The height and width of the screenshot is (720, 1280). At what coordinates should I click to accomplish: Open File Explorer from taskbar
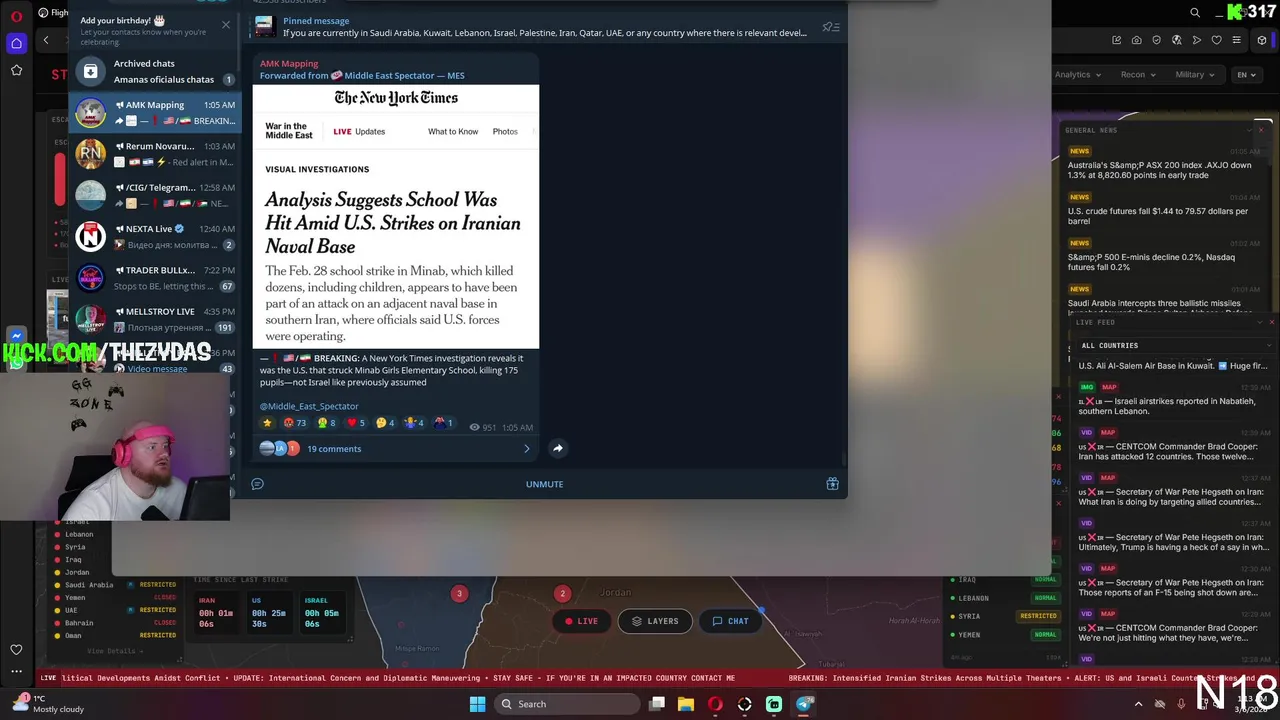pyautogui.click(x=686, y=704)
